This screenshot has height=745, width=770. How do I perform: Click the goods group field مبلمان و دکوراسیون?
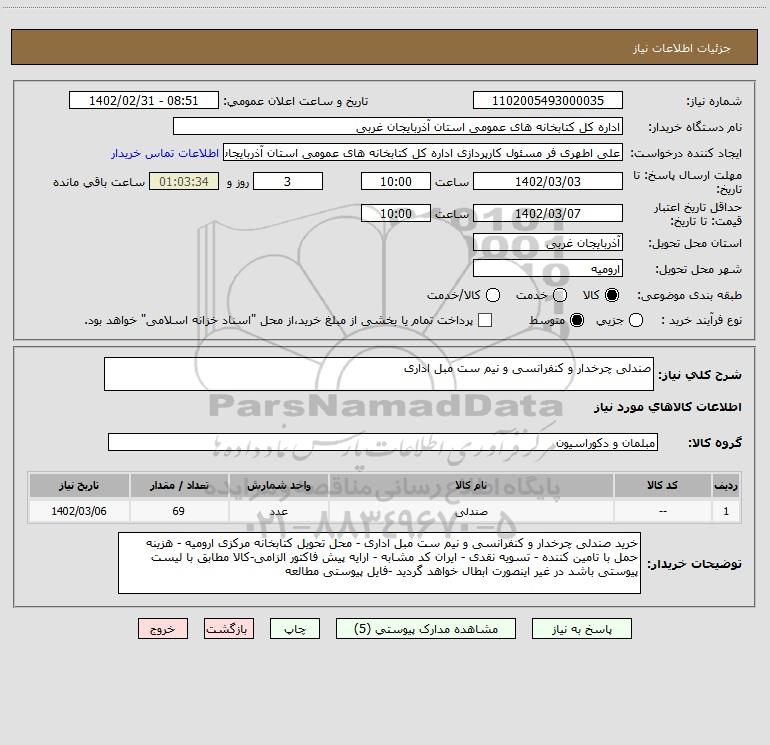tap(383, 442)
